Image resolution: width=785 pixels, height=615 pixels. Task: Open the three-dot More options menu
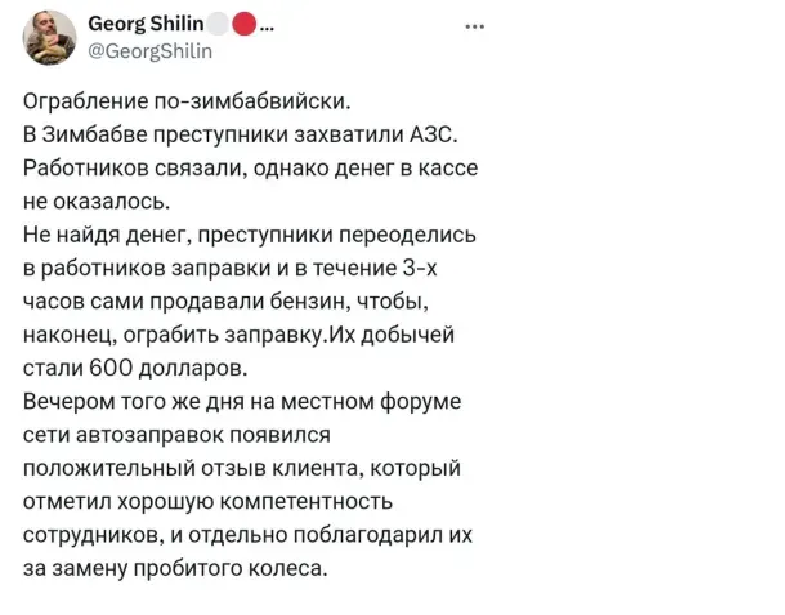476,25
